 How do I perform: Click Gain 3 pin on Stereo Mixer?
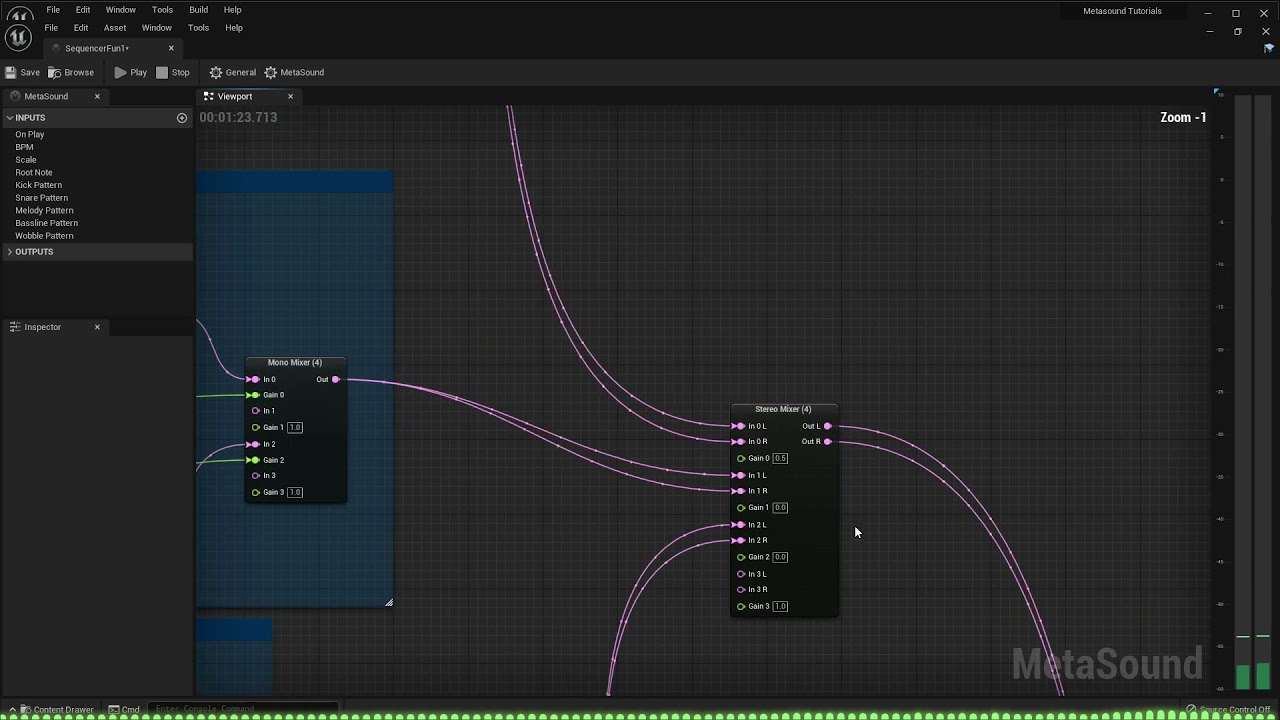click(x=740, y=606)
